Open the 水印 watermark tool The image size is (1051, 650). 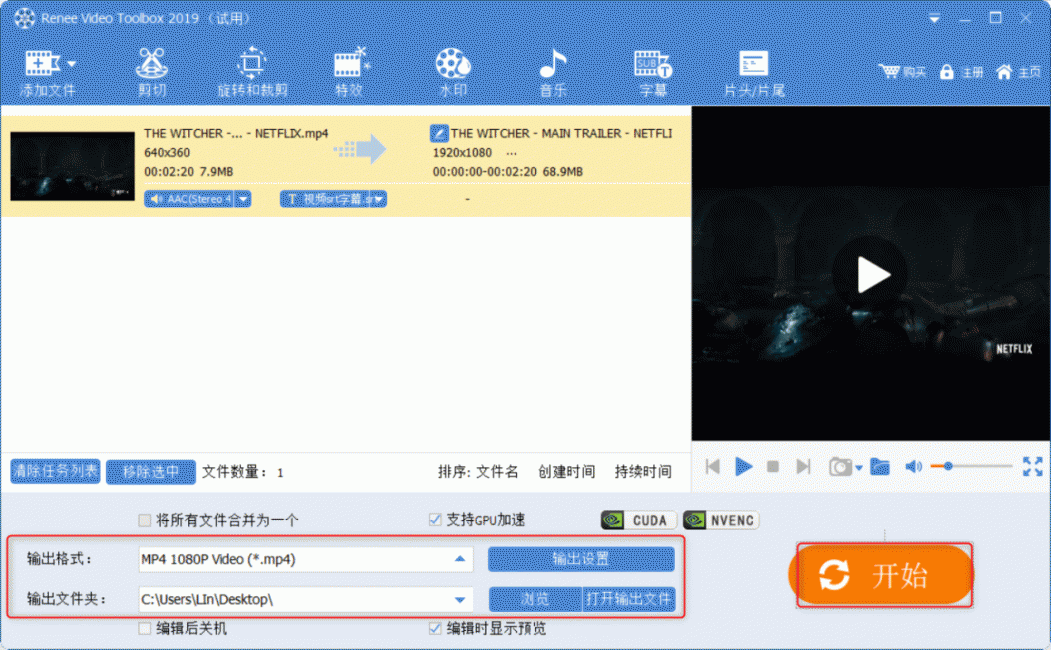pos(453,72)
